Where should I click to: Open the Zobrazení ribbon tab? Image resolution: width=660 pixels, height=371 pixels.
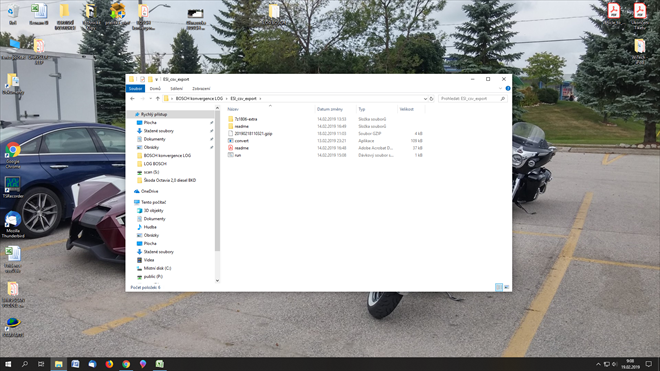(x=201, y=88)
